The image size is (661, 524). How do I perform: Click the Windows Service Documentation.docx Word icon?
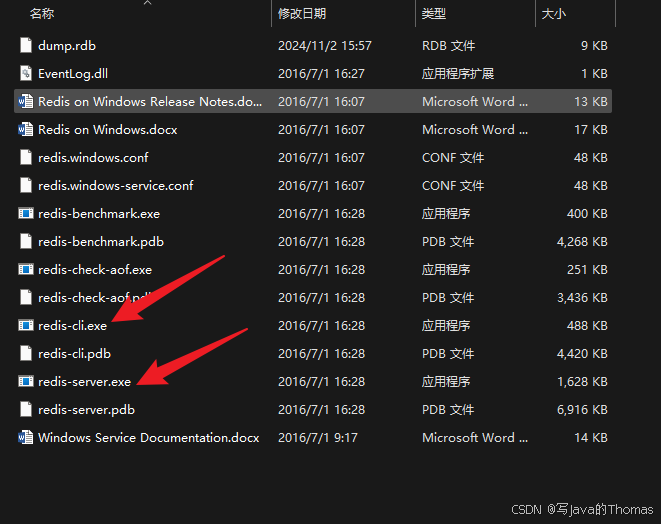click(x=26, y=438)
